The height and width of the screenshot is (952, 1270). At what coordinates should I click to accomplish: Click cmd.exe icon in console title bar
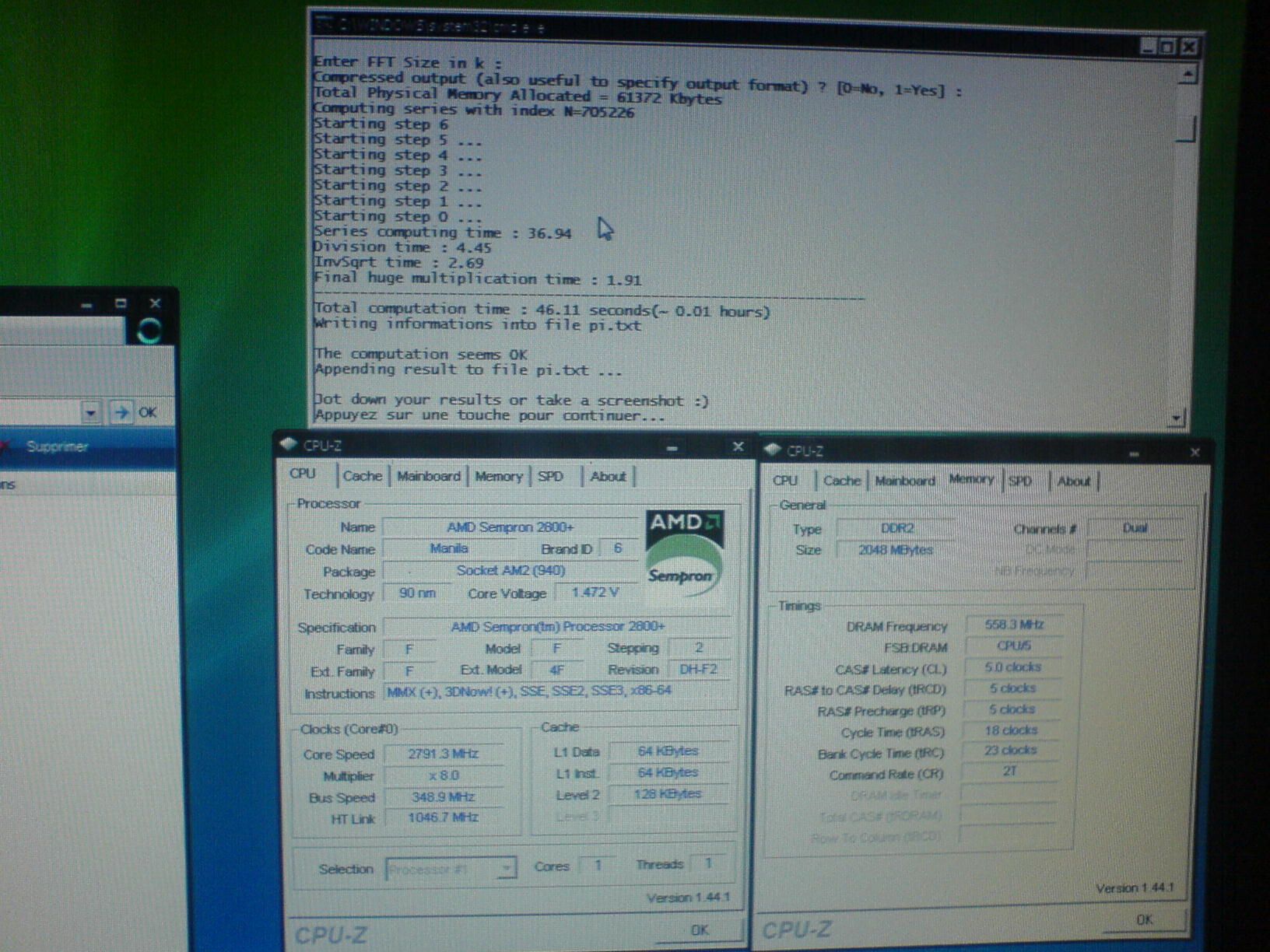pos(323,23)
